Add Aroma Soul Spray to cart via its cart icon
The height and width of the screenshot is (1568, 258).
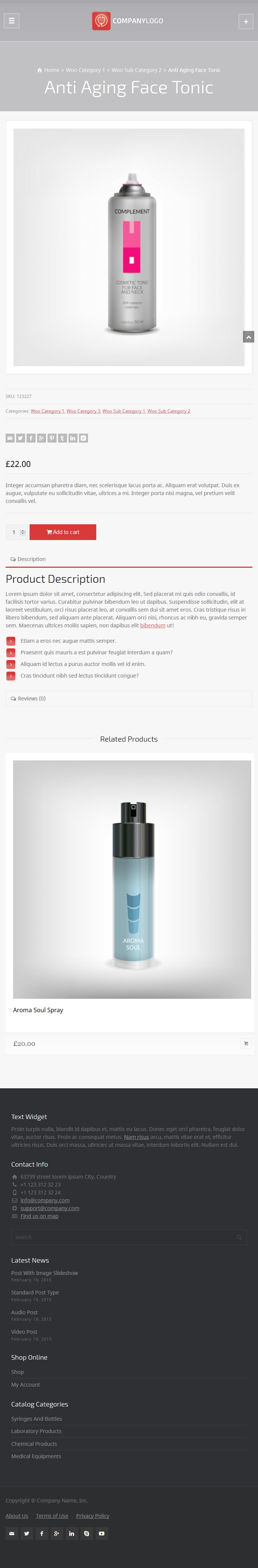click(246, 1044)
